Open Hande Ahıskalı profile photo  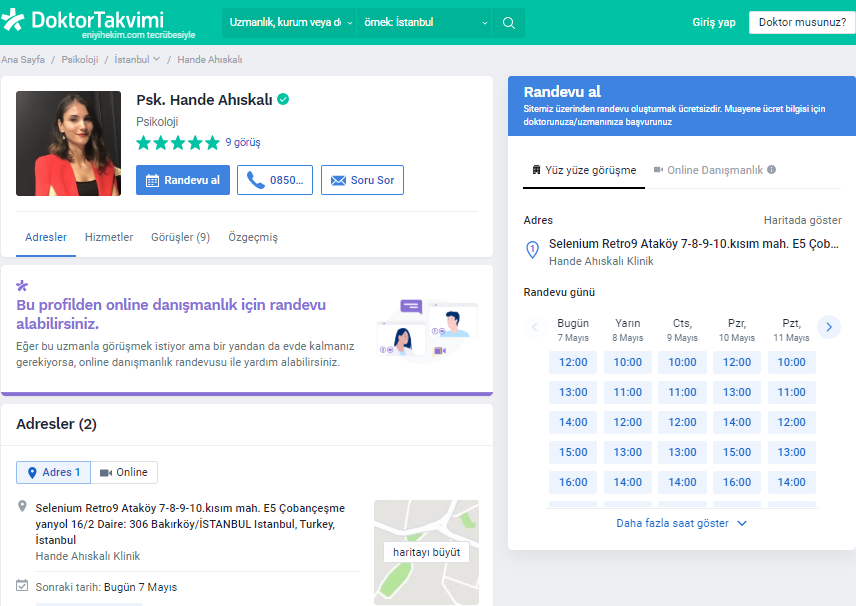(x=68, y=144)
